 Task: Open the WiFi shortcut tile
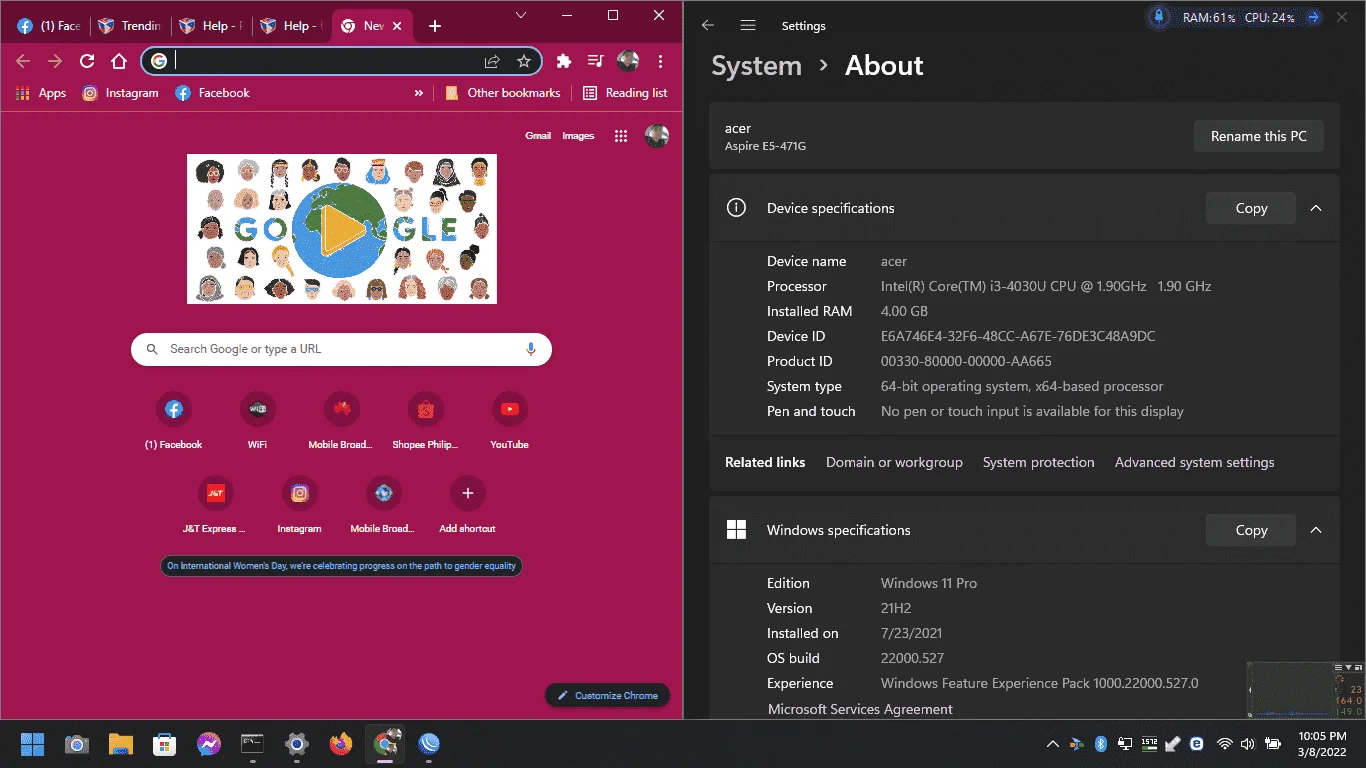258,420
